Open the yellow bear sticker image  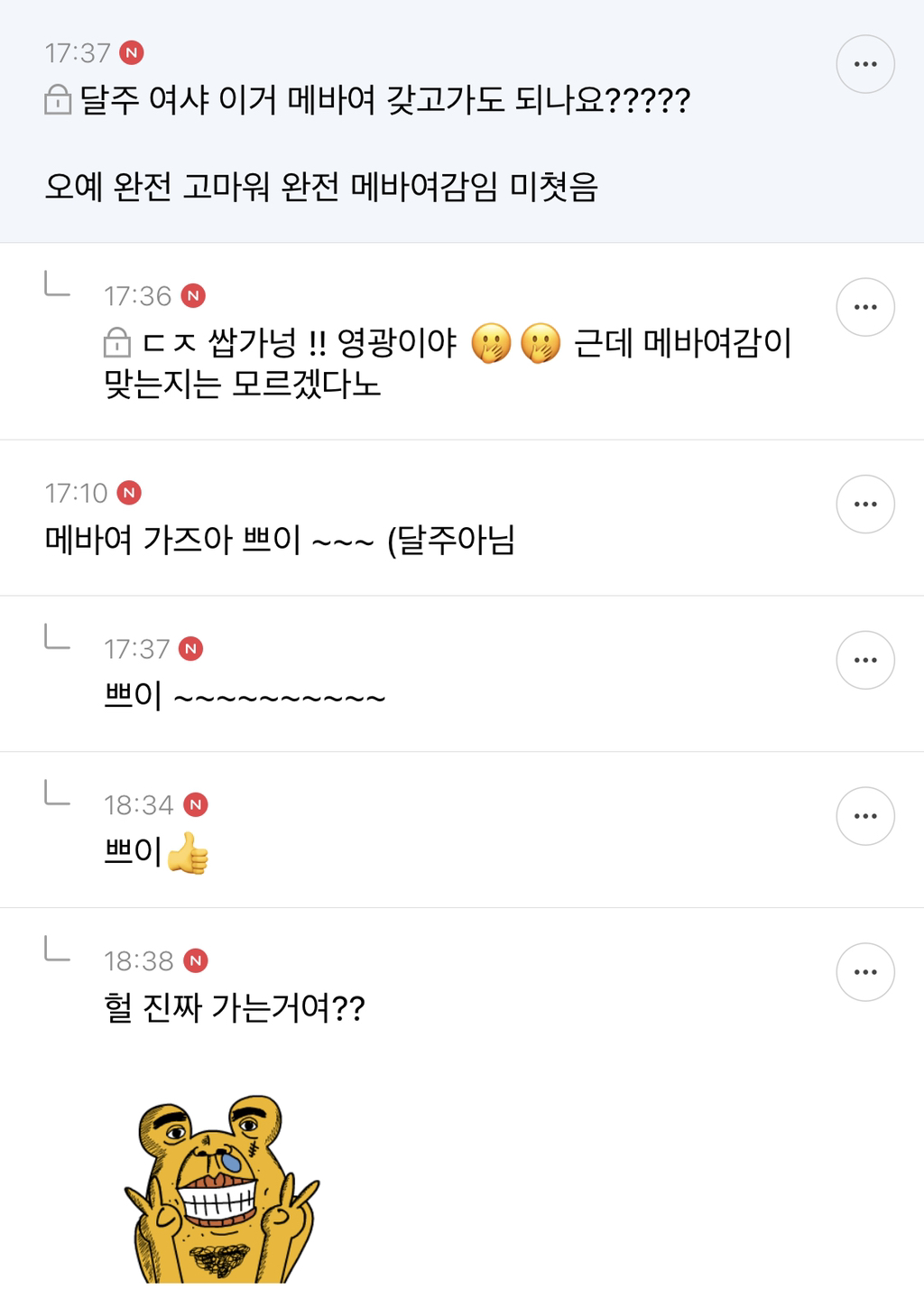coord(221,1190)
